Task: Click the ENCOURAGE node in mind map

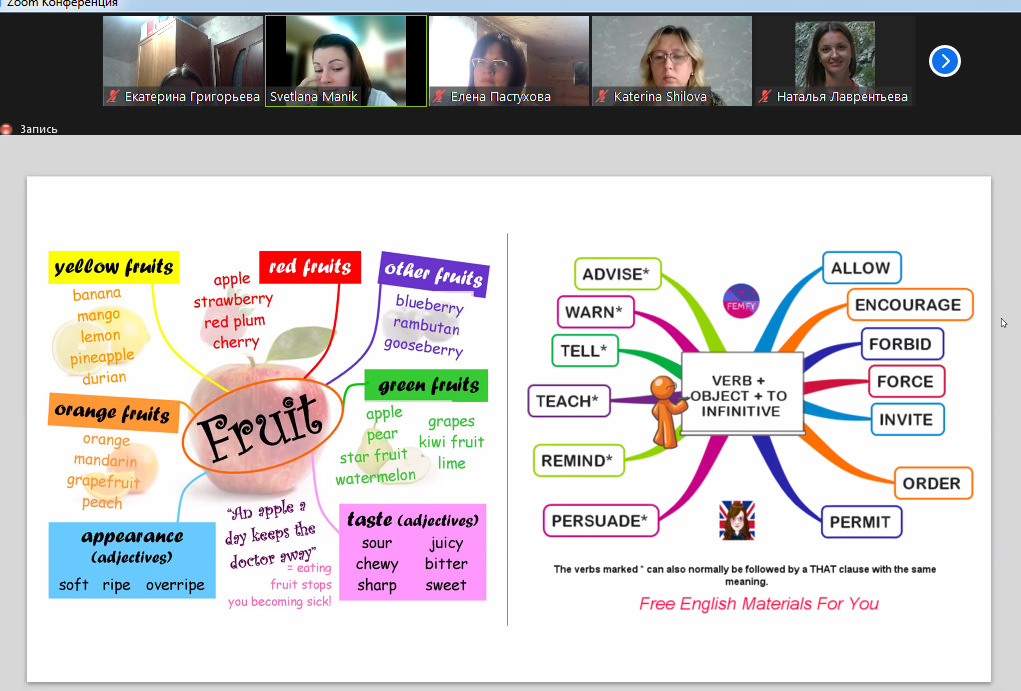Action: point(908,305)
